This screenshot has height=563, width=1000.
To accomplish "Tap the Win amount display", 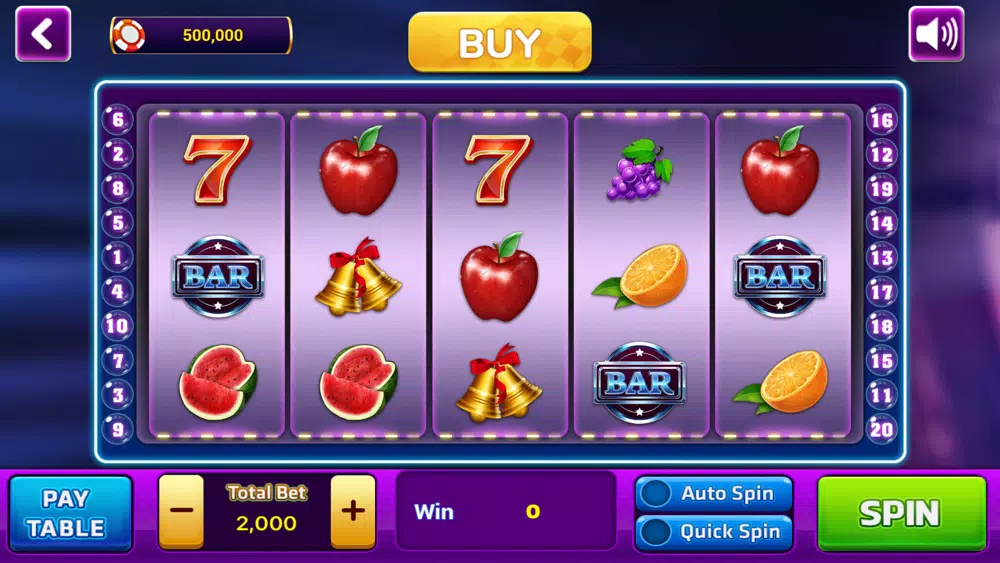I will [x=506, y=511].
